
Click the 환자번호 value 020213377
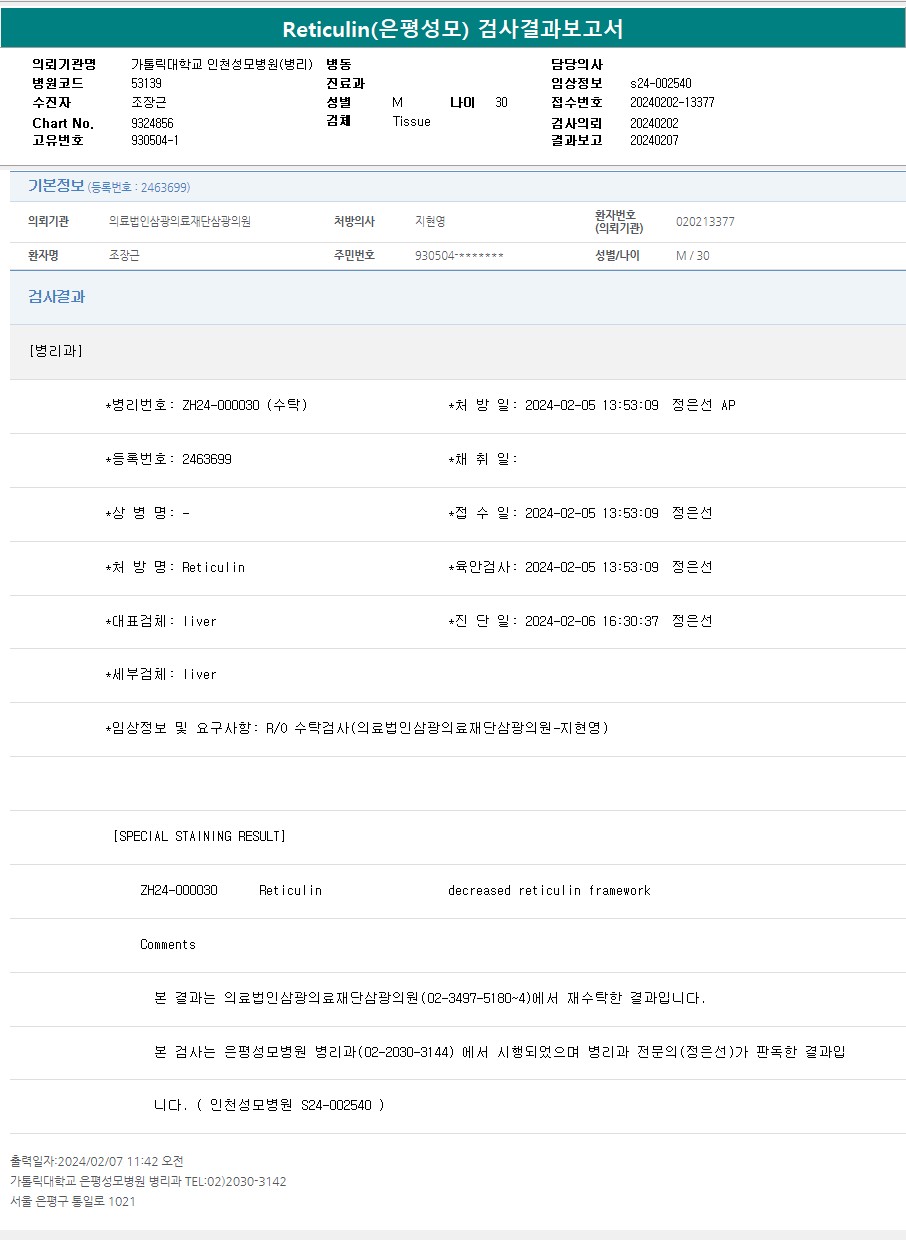(705, 222)
